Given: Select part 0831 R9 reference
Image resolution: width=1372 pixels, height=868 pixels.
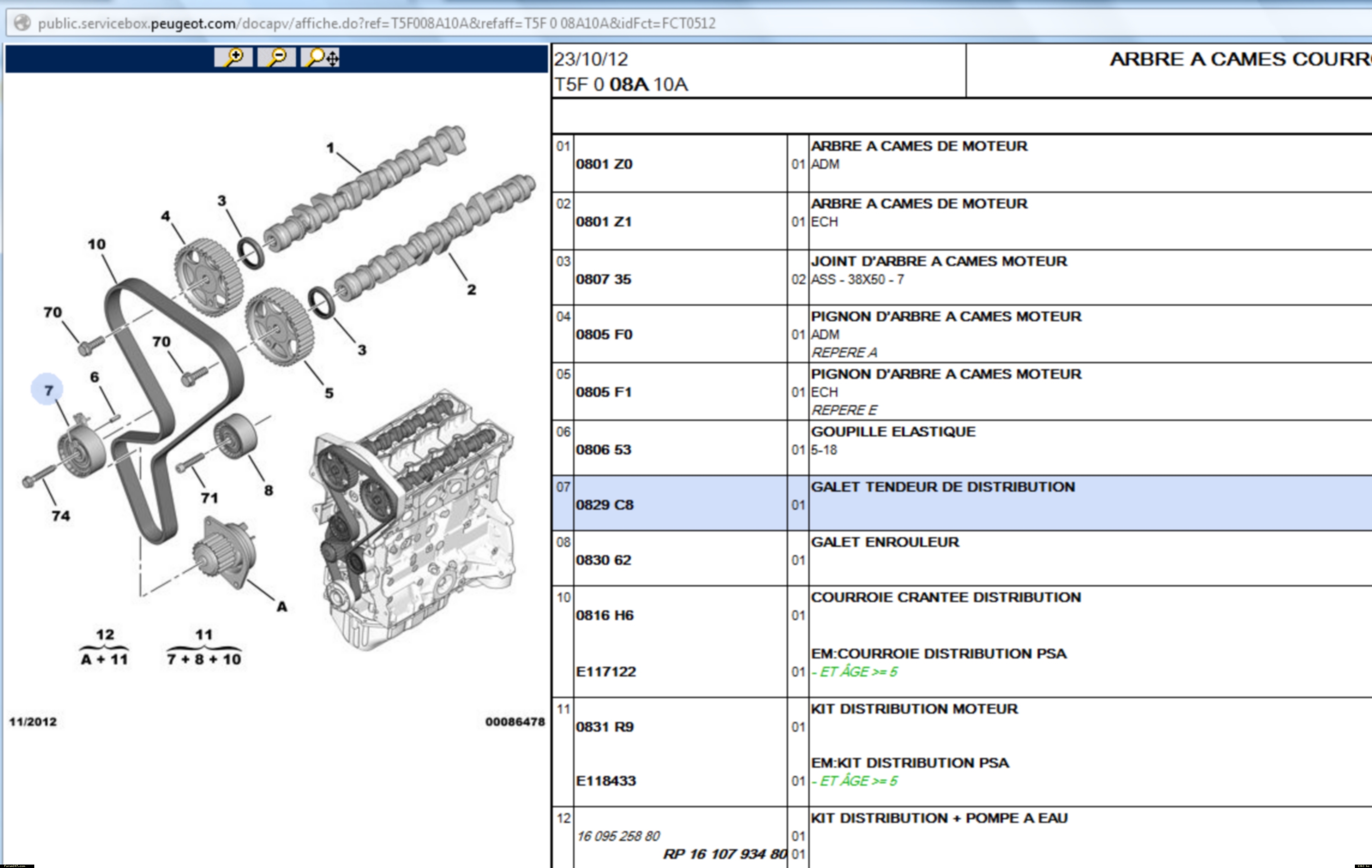Looking at the screenshot, I should (604, 727).
